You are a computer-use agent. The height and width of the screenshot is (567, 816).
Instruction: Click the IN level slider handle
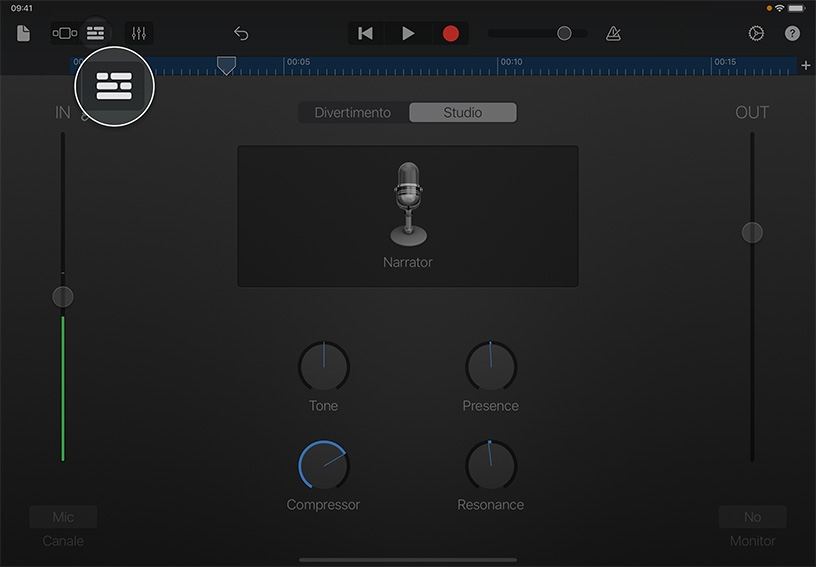[63, 297]
